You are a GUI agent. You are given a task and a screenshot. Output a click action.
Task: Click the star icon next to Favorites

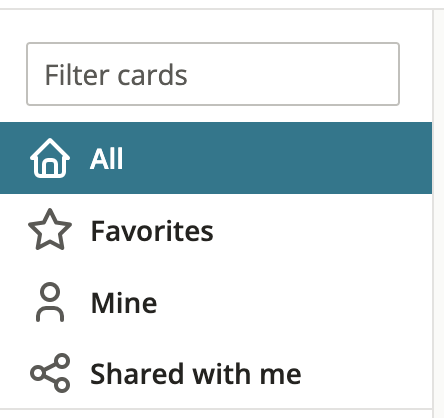pos(50,230)
